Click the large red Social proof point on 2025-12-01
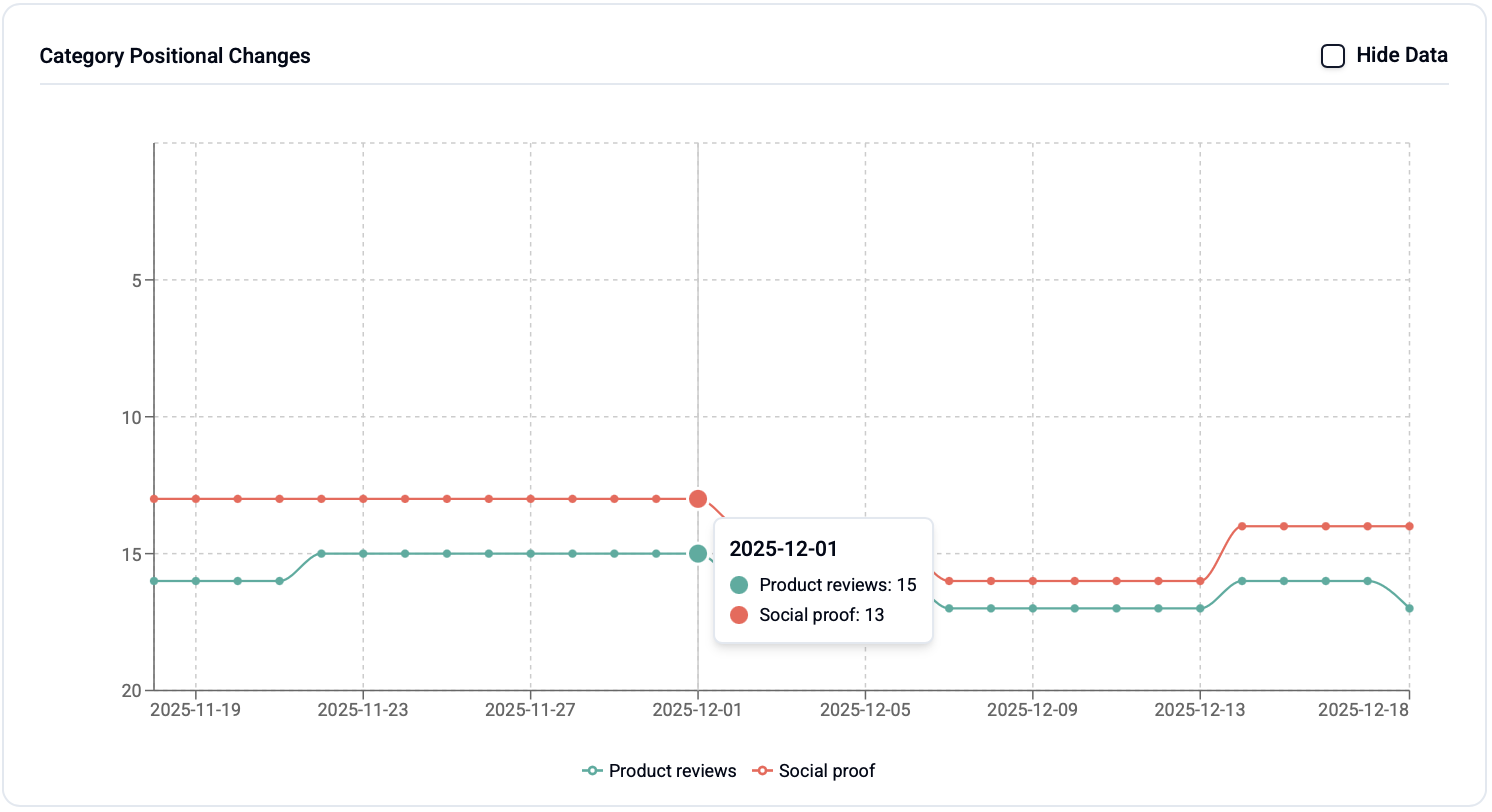 (698, 499)
